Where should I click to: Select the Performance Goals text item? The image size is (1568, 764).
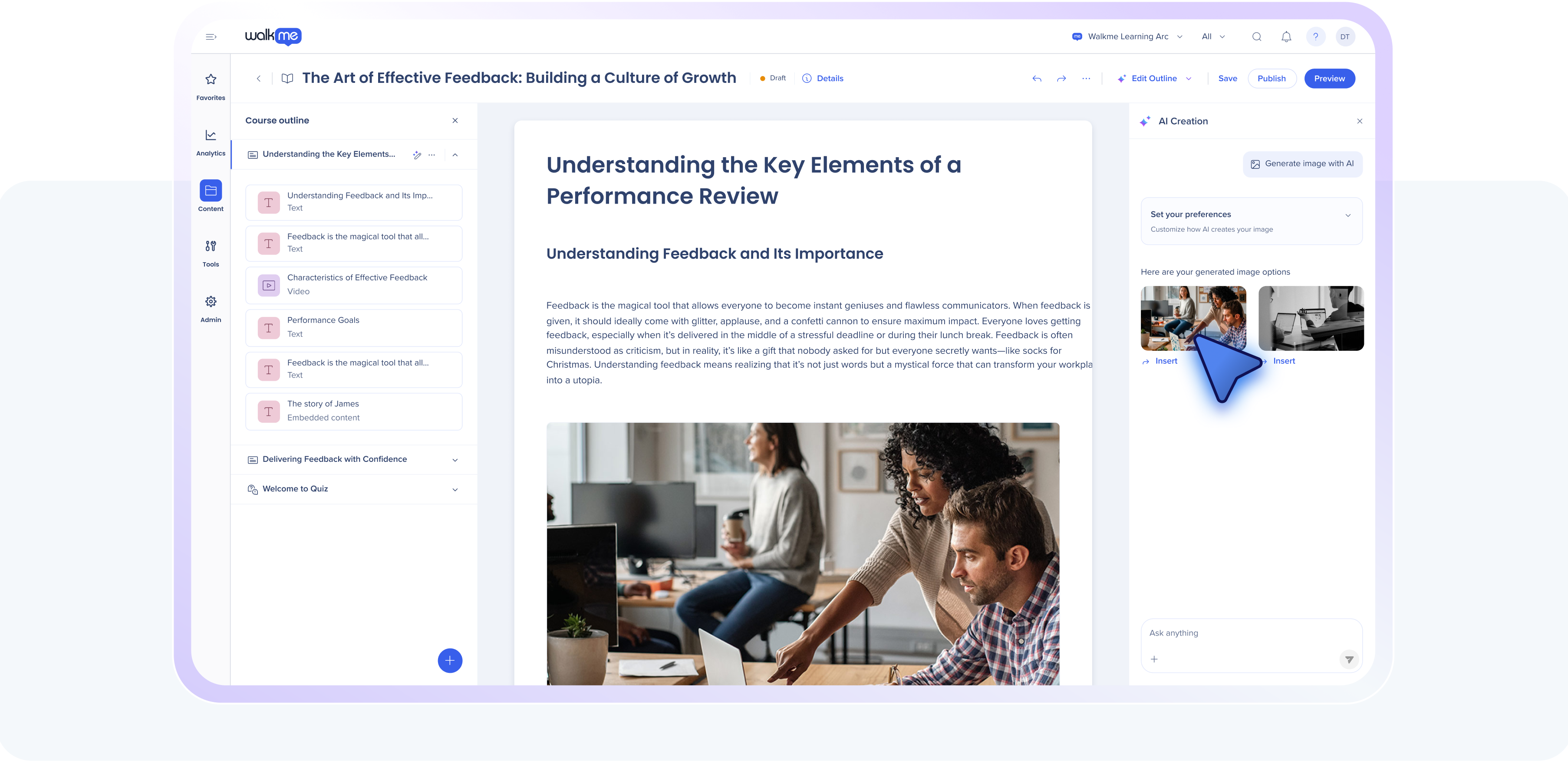point(354,328)
